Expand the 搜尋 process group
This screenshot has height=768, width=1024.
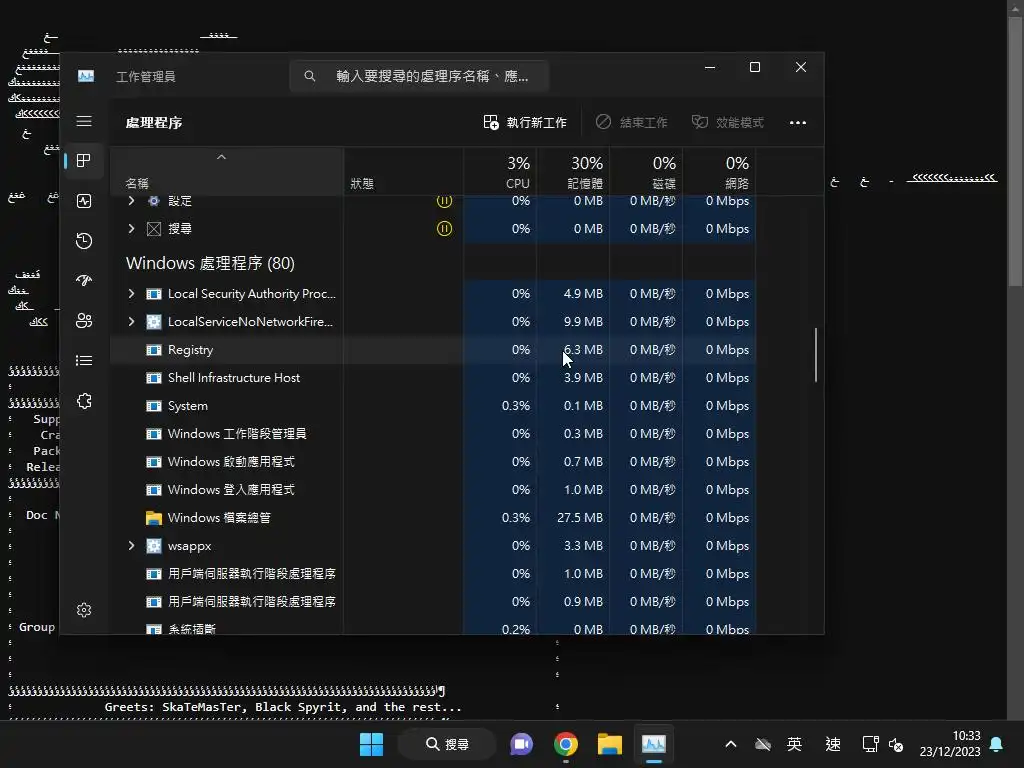pos(131,229)
